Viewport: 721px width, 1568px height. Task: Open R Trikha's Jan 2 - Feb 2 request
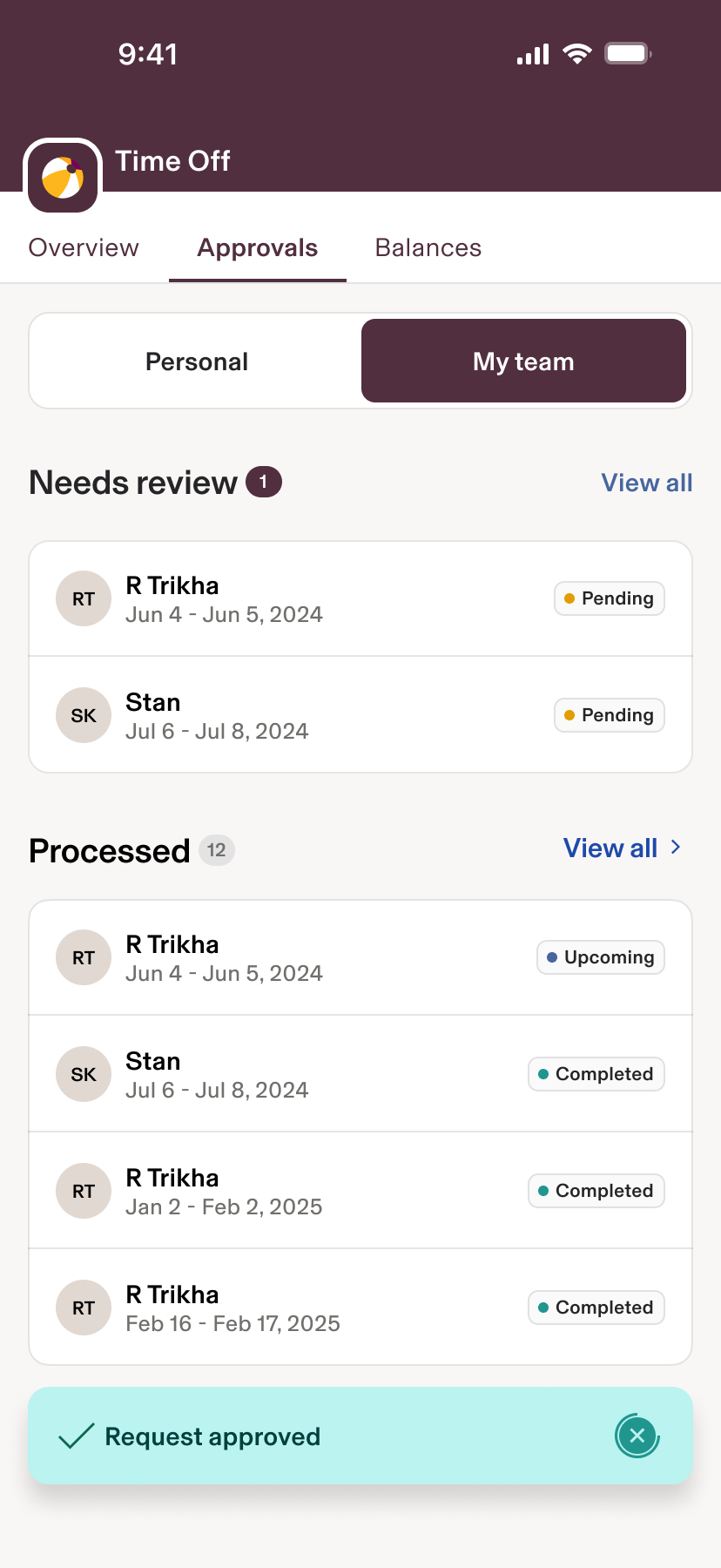pos(360,1191)
